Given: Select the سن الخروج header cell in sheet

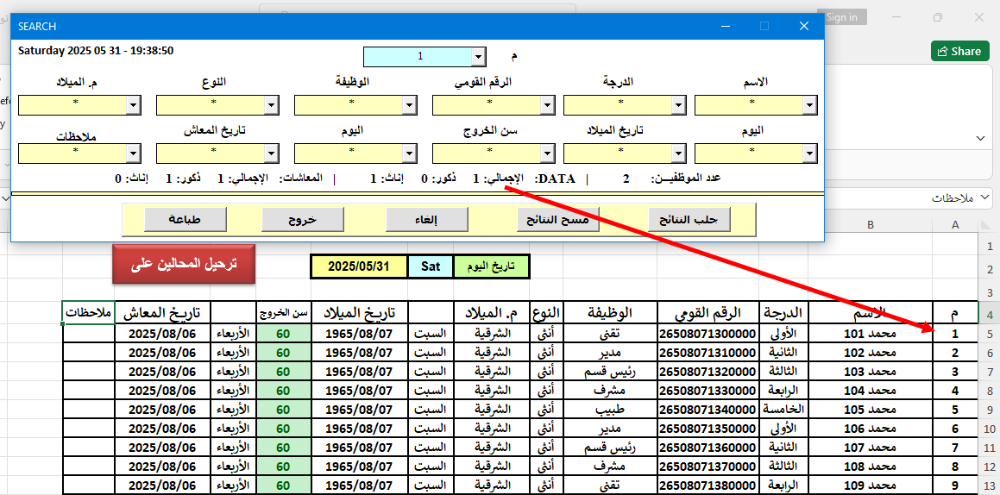Looking at the screenshot, I should click(284, 313).
